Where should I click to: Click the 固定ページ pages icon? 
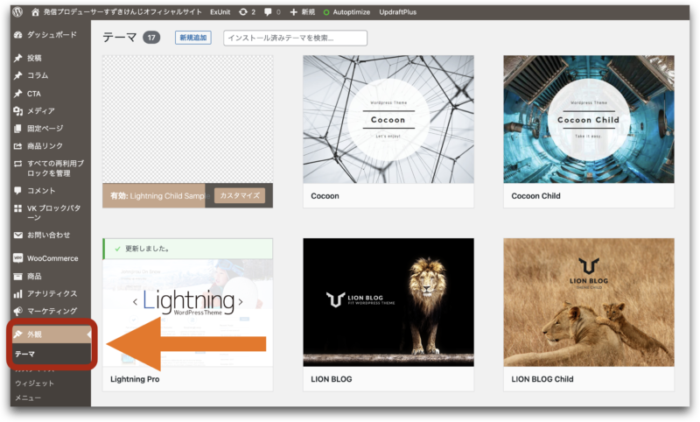(x=18, y=129)
